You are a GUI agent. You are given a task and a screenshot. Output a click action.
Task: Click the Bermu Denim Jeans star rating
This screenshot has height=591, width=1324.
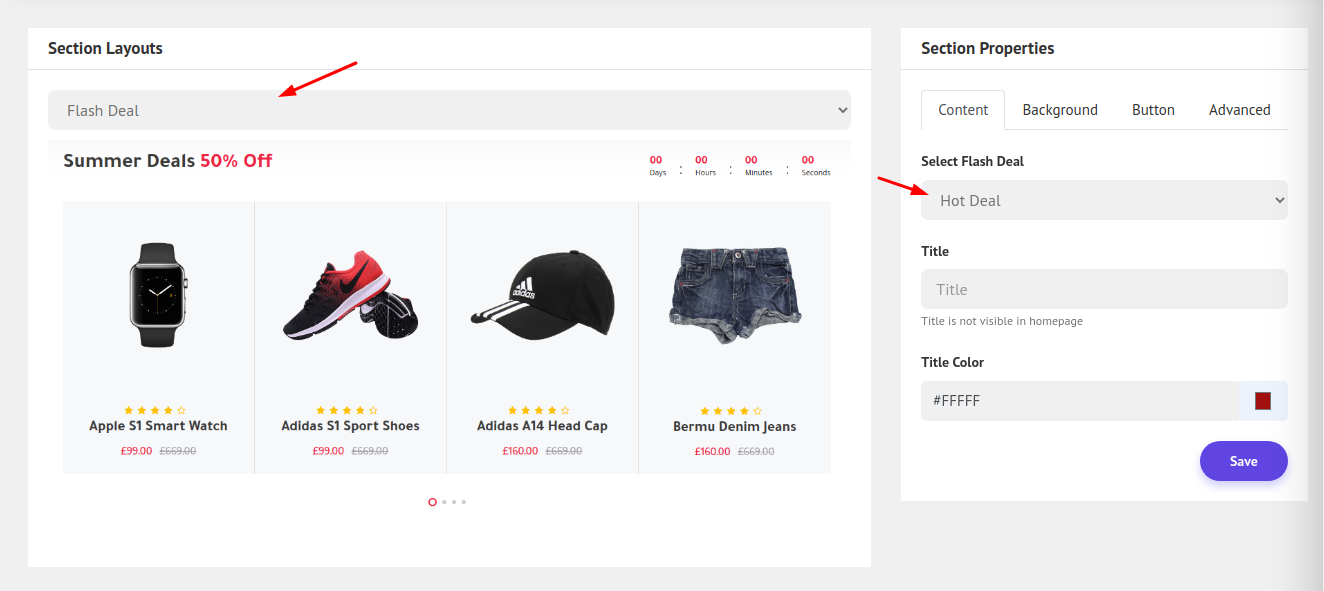730,410
